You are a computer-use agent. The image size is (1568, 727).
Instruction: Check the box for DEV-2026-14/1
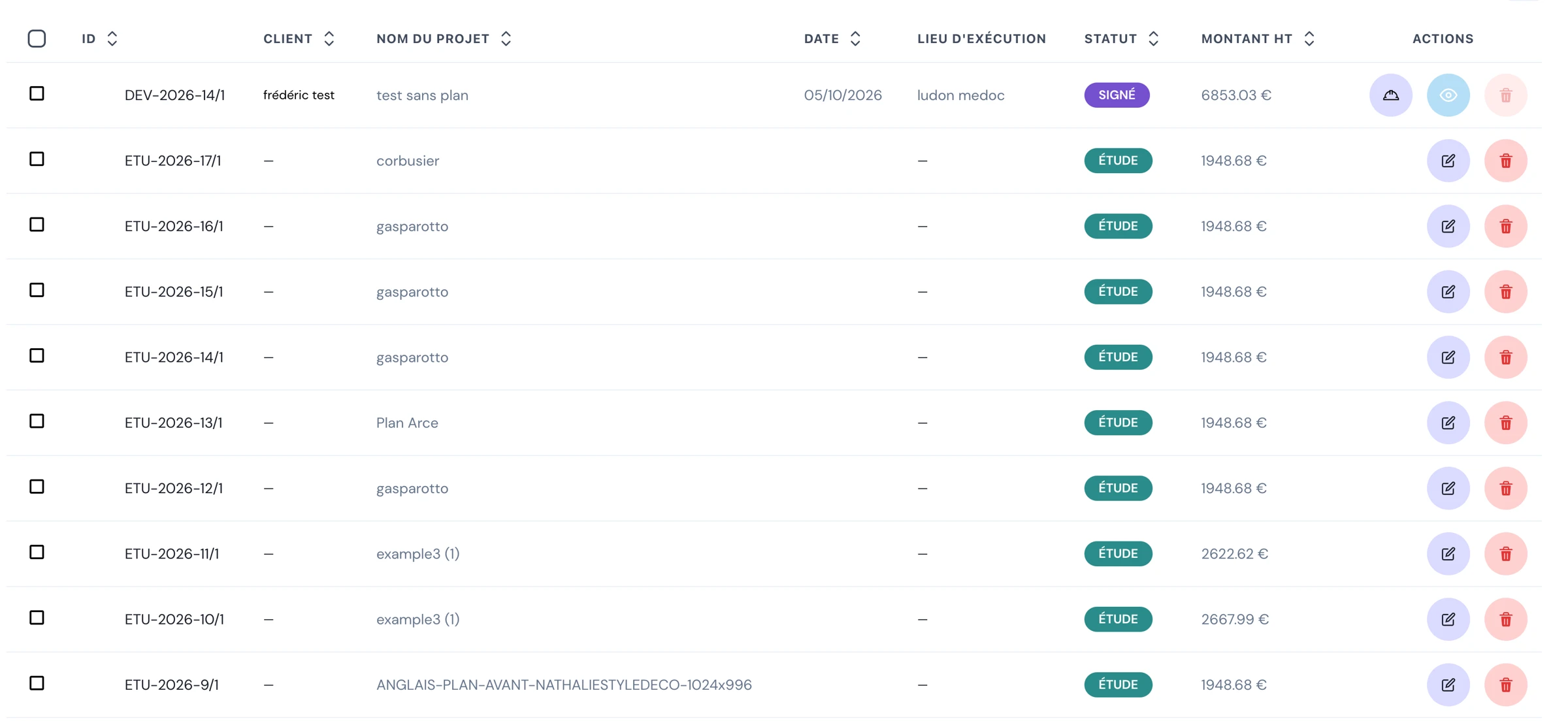click(37, 93)
